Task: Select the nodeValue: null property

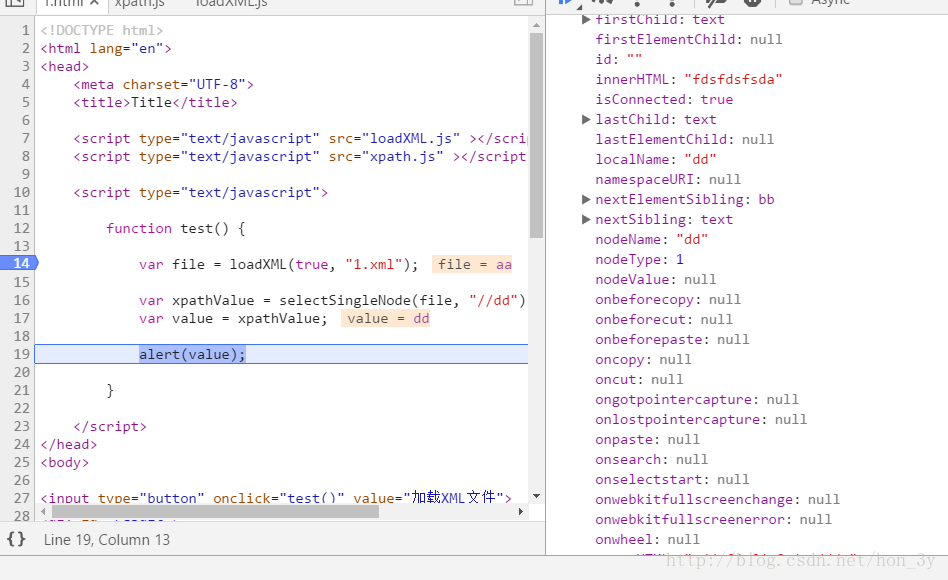Action: (655, 279)
